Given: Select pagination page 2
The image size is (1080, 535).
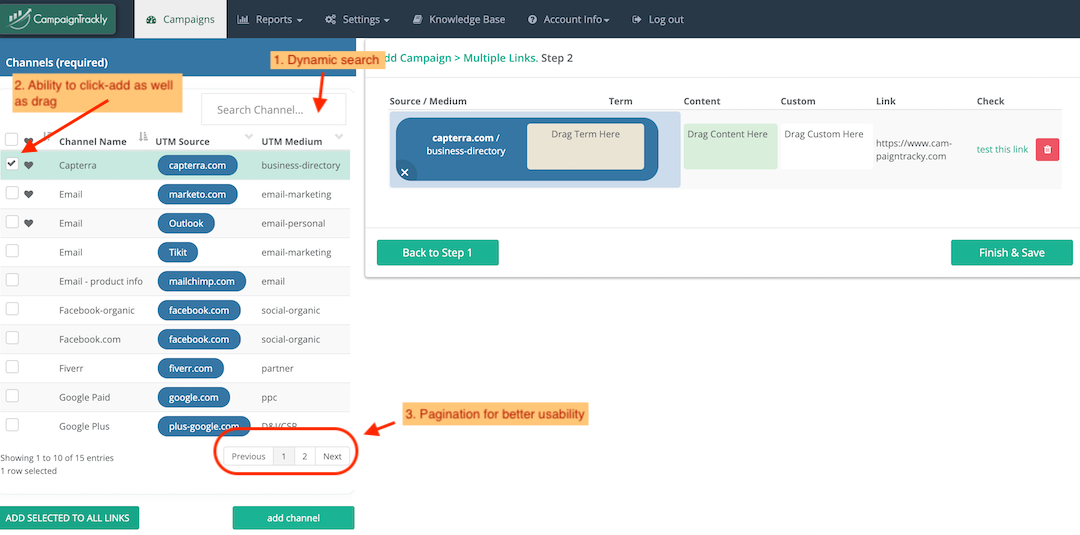Looking at the screenshot, I should point(304,456).
